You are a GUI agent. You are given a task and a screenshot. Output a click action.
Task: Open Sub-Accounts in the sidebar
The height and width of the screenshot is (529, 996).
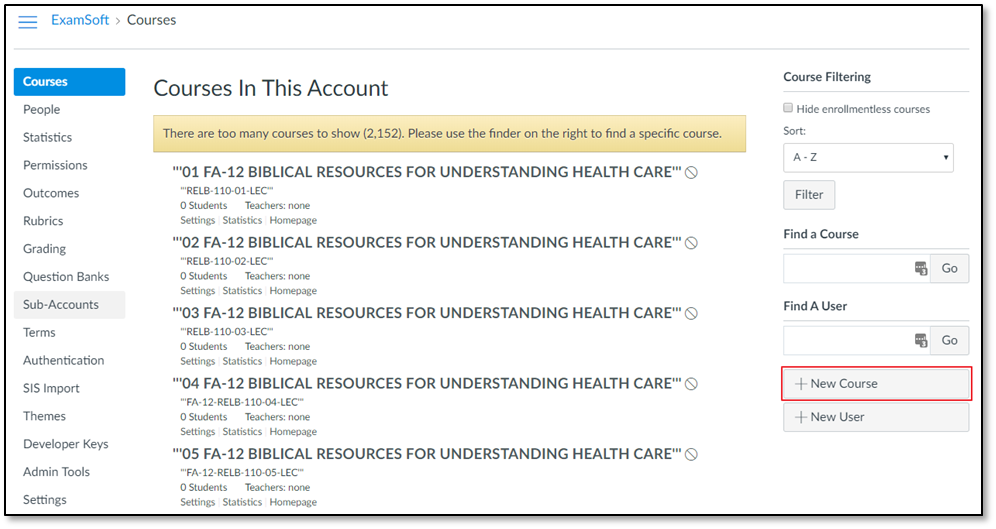pos(61,305)
